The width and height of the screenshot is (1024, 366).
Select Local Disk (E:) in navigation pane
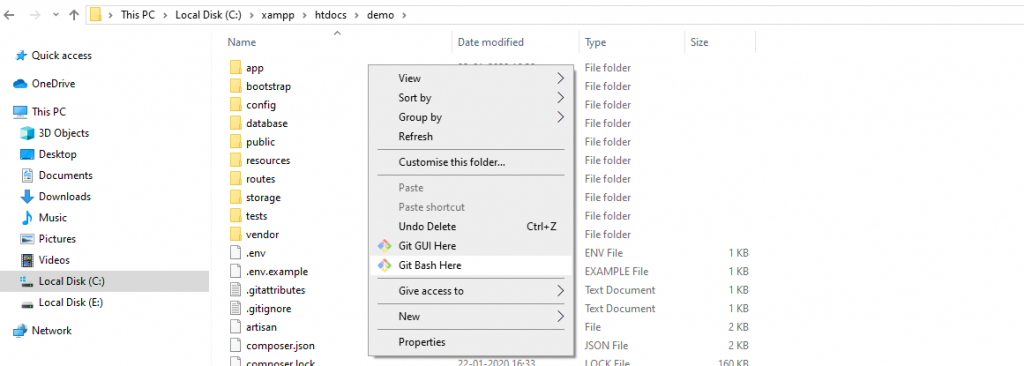pyautogui.click(x=71, y=303)
